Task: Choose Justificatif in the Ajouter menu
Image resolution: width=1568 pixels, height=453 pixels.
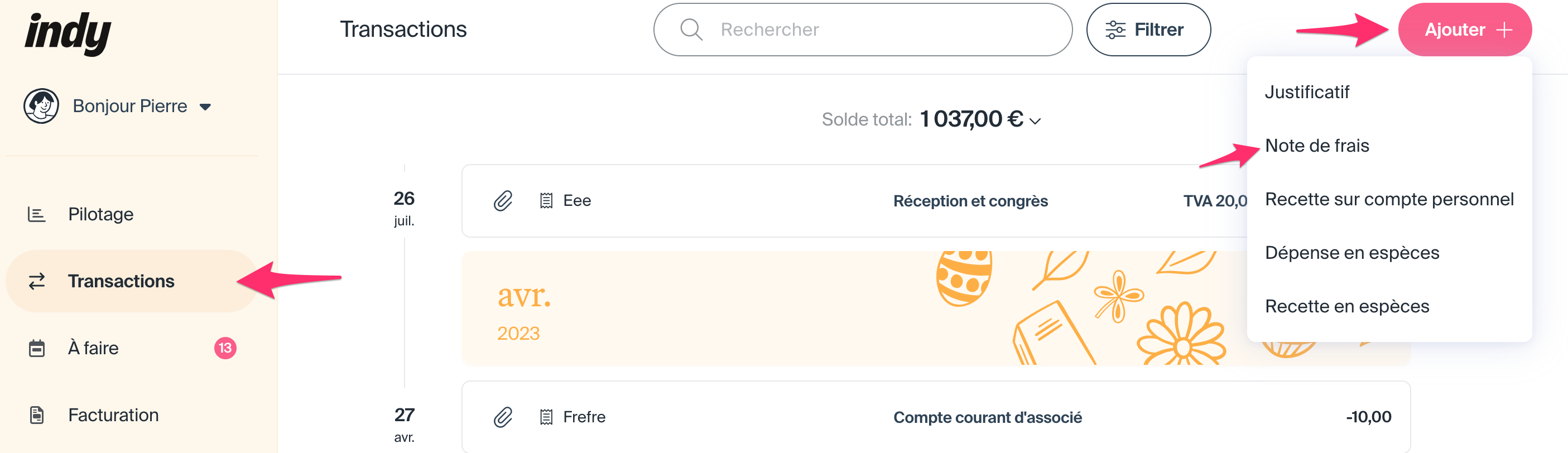Action: pyautogui.click(x=1307, y=92)
